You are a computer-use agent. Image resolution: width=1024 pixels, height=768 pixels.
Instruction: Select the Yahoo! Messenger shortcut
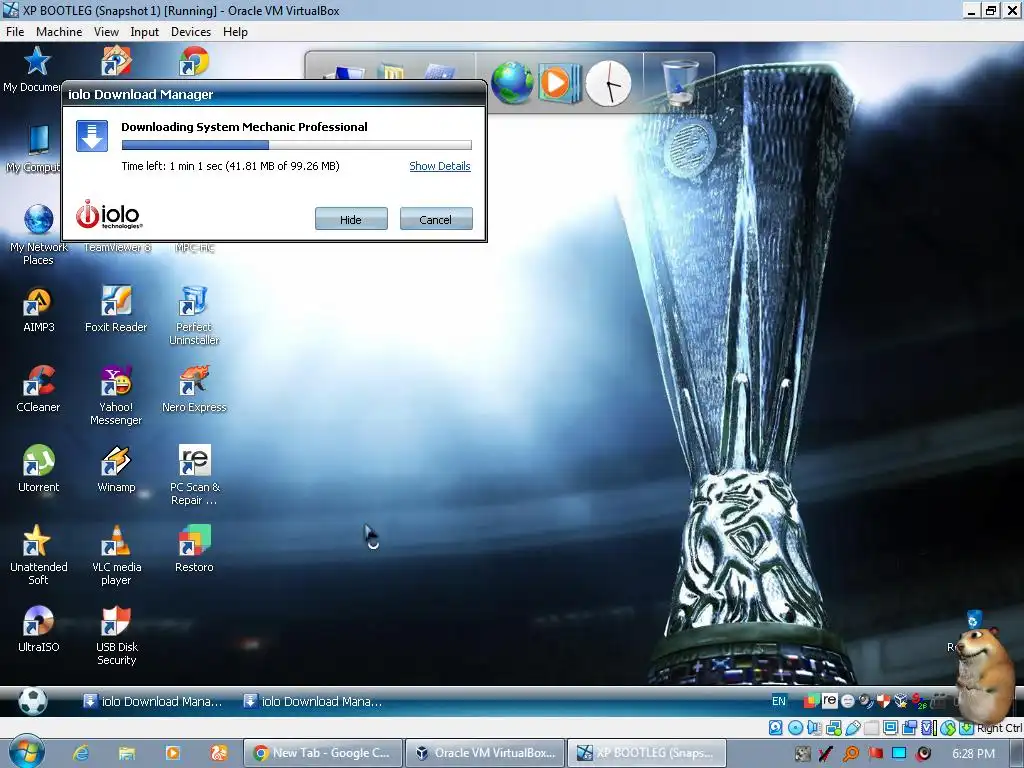click(x=116, y=381)
